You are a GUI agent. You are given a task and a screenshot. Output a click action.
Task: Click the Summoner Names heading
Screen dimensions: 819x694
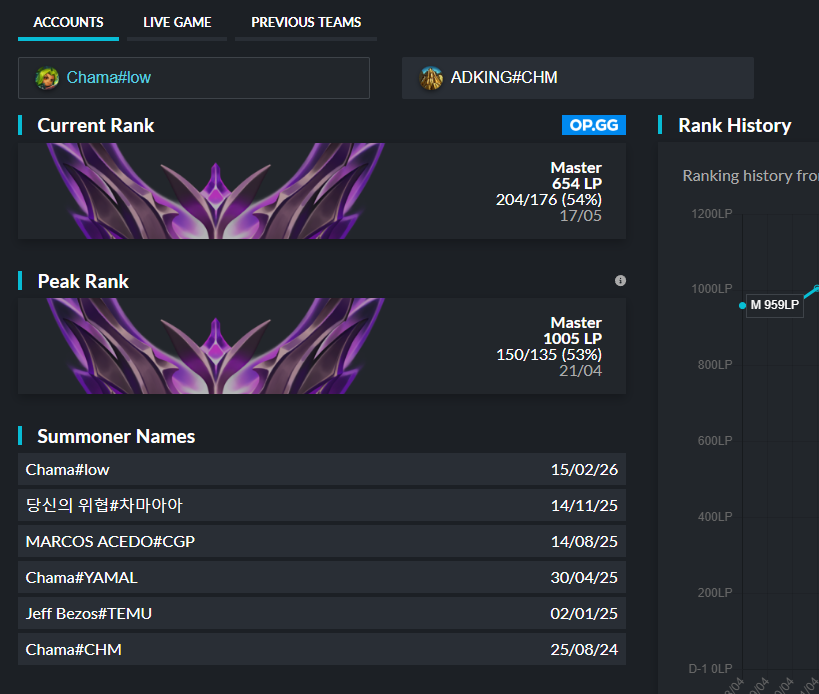coord(116,437)
